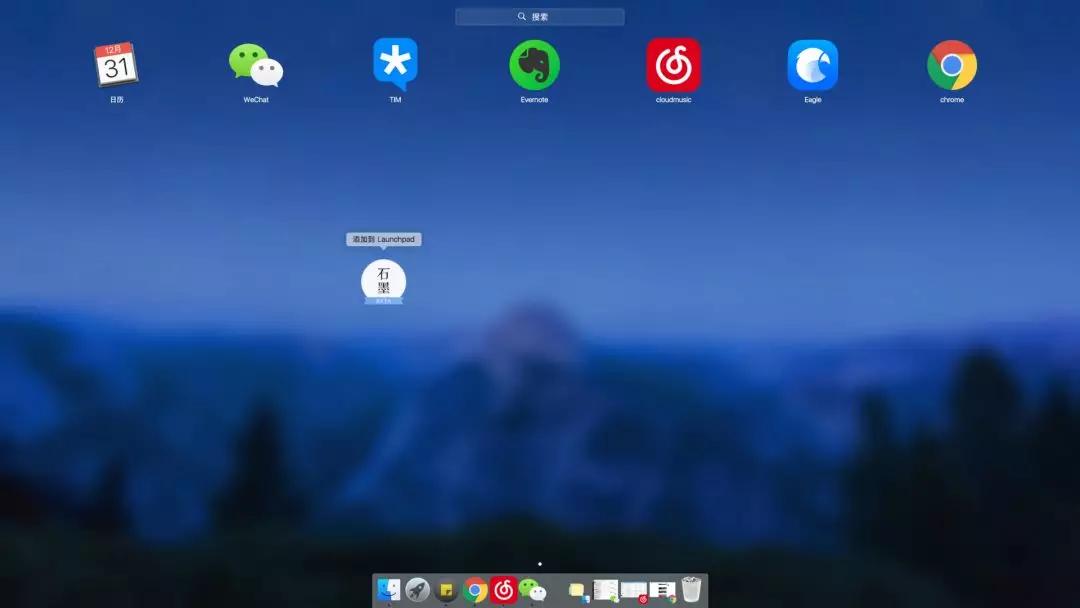This screenshot has height=608, width=1080.
Task: Click the magnifying glass in the search bar
Action: pos(521,16)
